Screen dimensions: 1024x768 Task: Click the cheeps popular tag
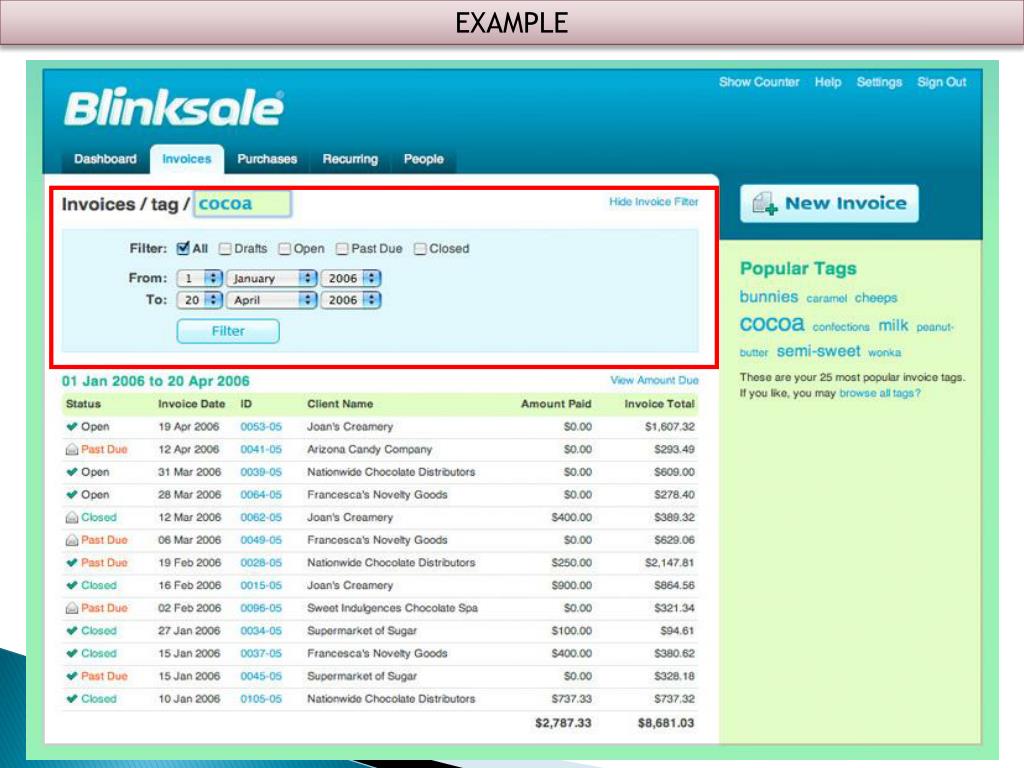click(x=876, y=298)
